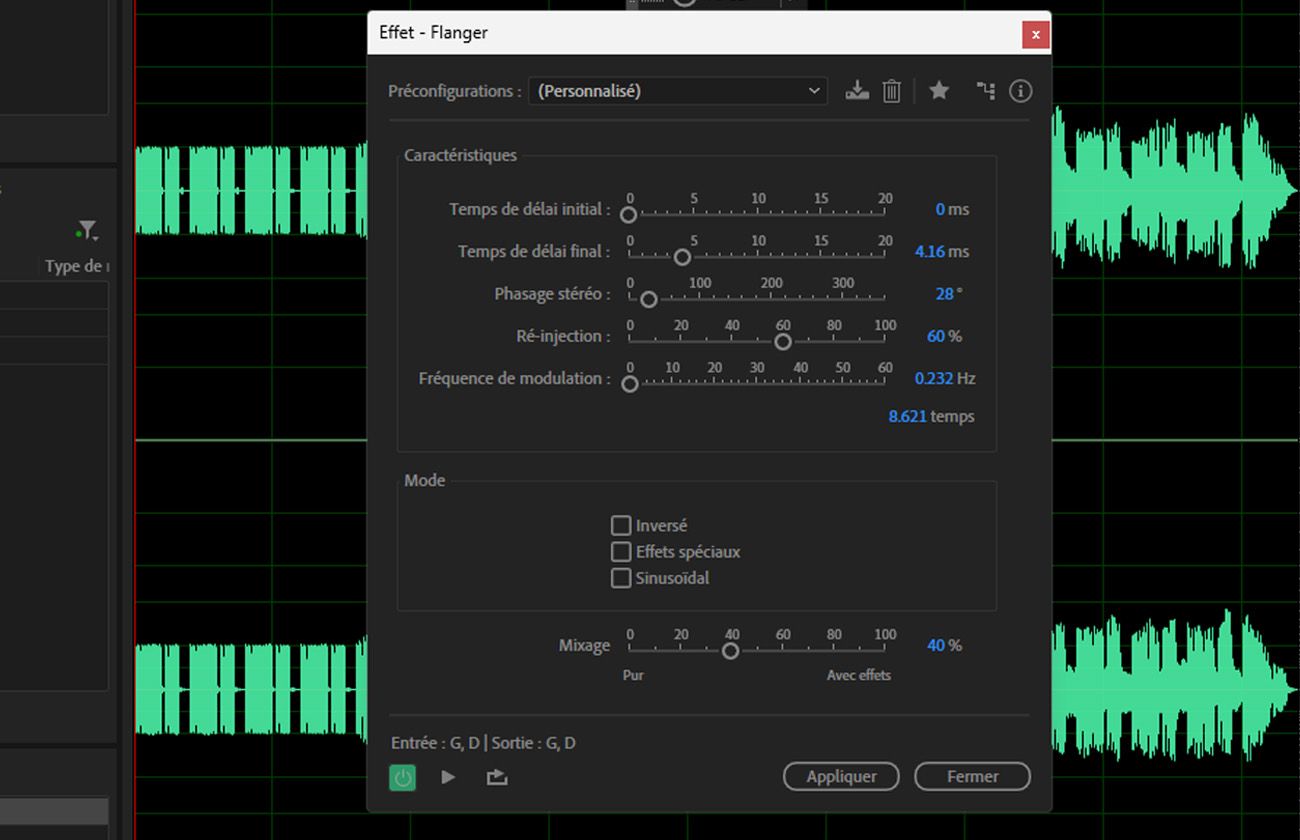Click the Mixage slider handle
1300x840 pixels.
click(731, 651)
